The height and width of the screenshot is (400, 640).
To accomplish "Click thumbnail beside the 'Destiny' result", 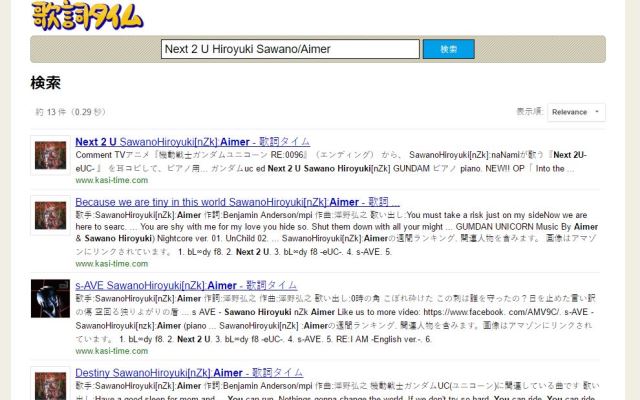I will pos(50,384).
